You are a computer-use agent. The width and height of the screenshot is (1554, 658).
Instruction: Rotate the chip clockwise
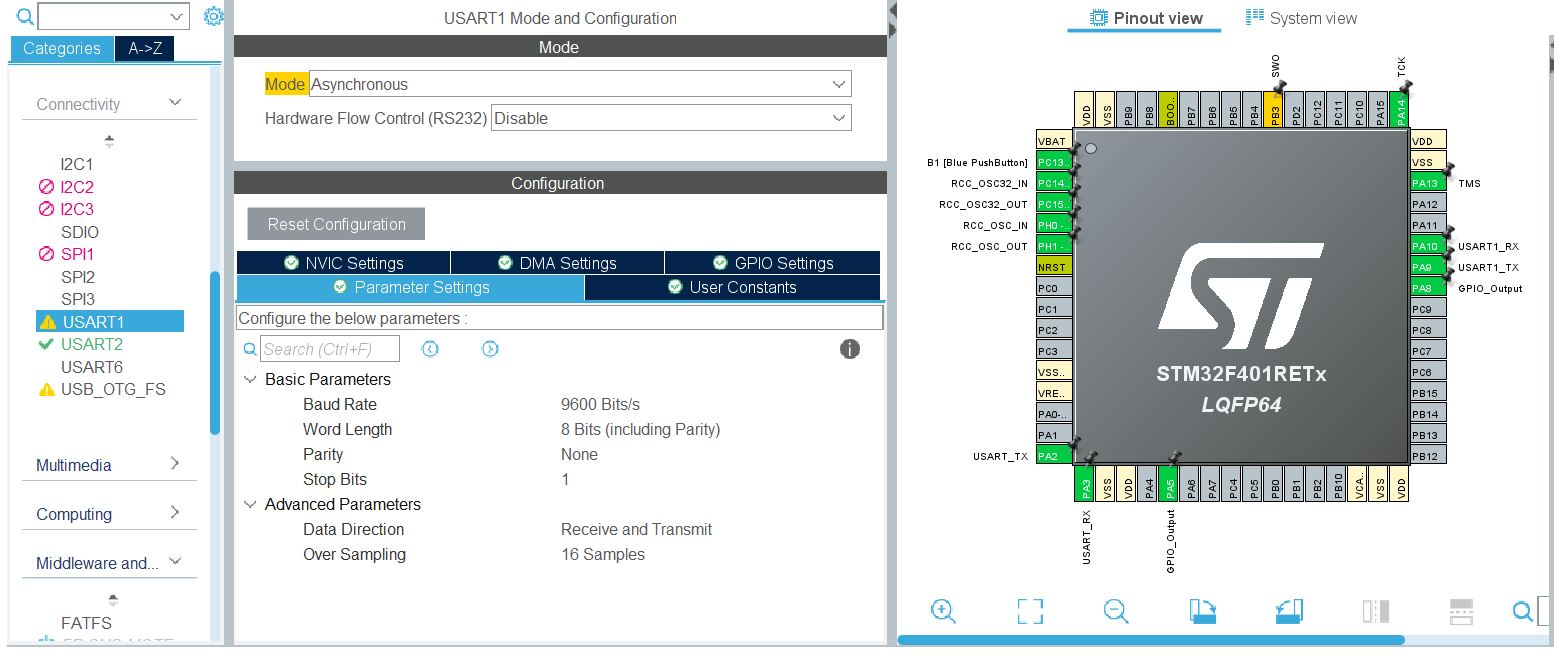coord(1202,610)
